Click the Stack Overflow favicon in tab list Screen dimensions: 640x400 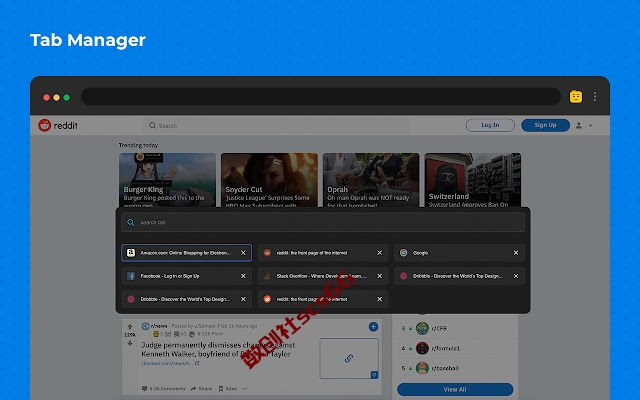tap(267, 276)
